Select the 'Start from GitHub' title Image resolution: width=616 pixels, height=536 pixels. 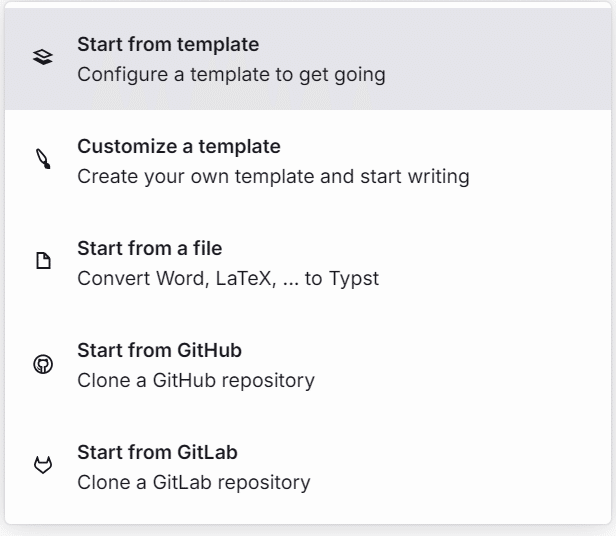tap(159, 351)
